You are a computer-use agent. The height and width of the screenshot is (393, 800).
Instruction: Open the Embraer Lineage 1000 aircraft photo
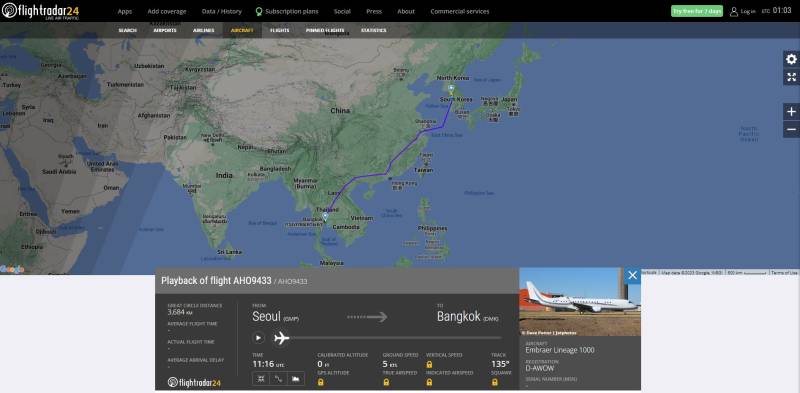click(x=580, y=302)
